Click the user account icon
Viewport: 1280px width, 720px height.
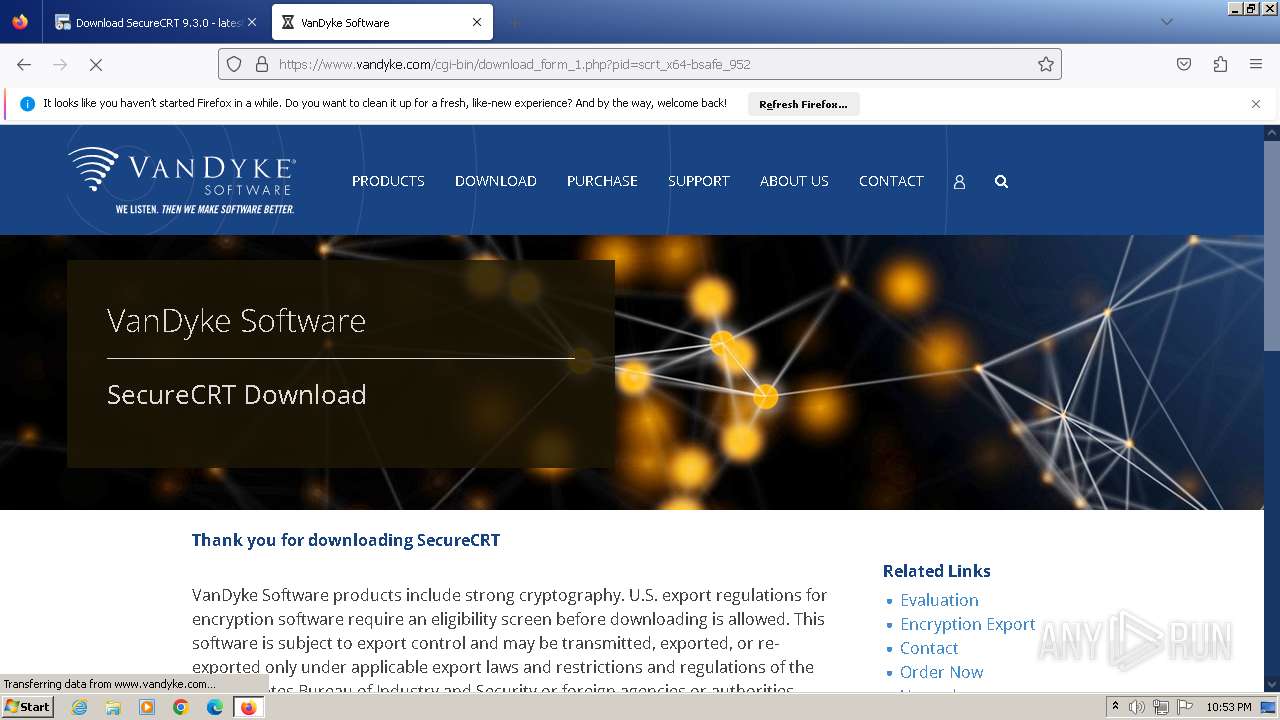point(959,182)
